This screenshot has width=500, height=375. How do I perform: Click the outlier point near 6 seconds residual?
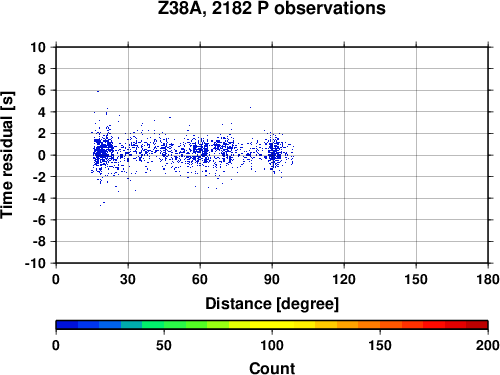[x=98, y=91]
